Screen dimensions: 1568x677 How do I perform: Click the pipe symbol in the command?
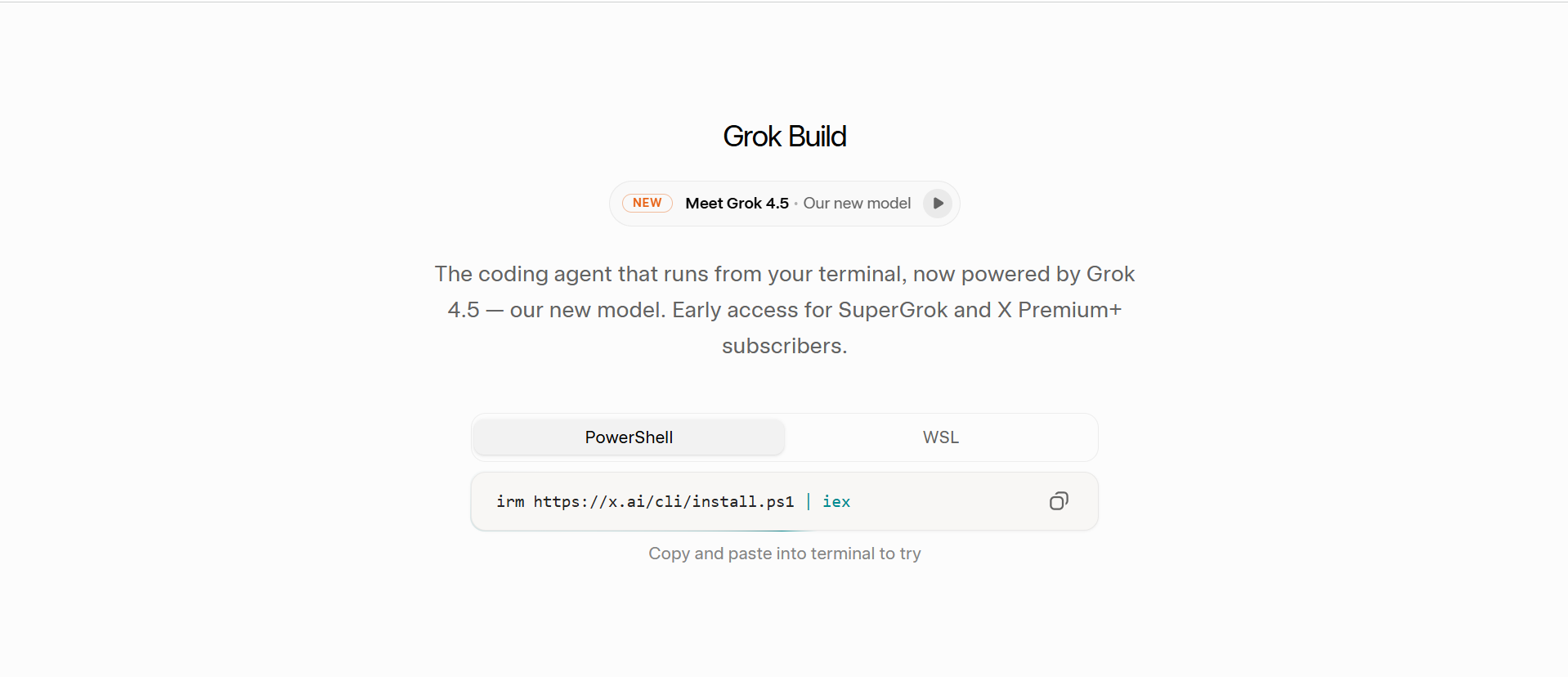[809, 501]
